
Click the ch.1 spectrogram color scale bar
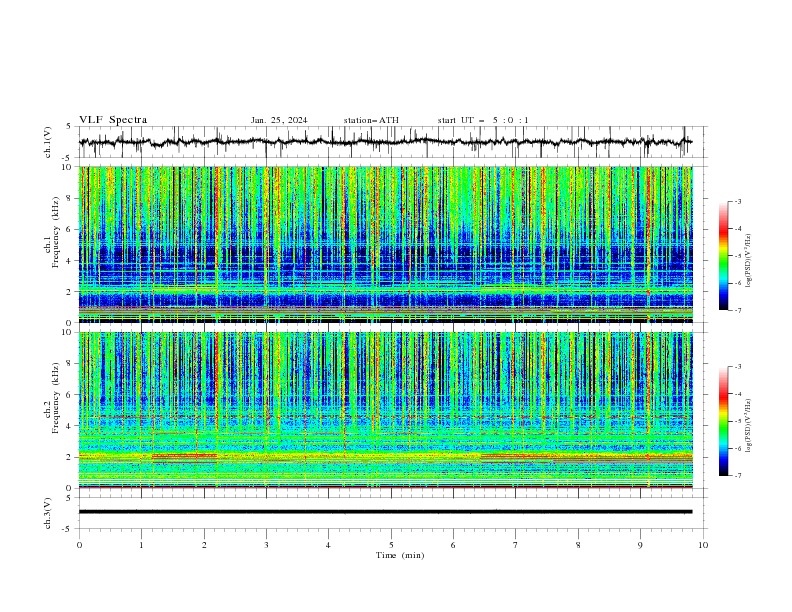(723, 256)
